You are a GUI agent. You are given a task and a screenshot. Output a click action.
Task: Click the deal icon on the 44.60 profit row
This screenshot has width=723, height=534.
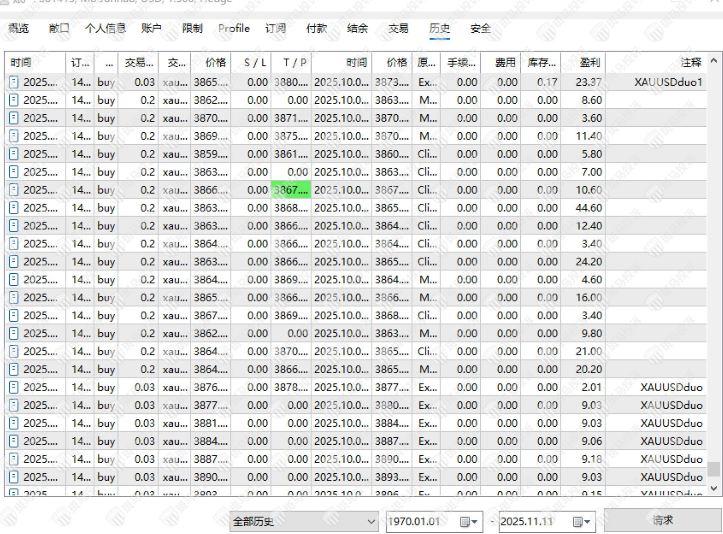(14, 208)
